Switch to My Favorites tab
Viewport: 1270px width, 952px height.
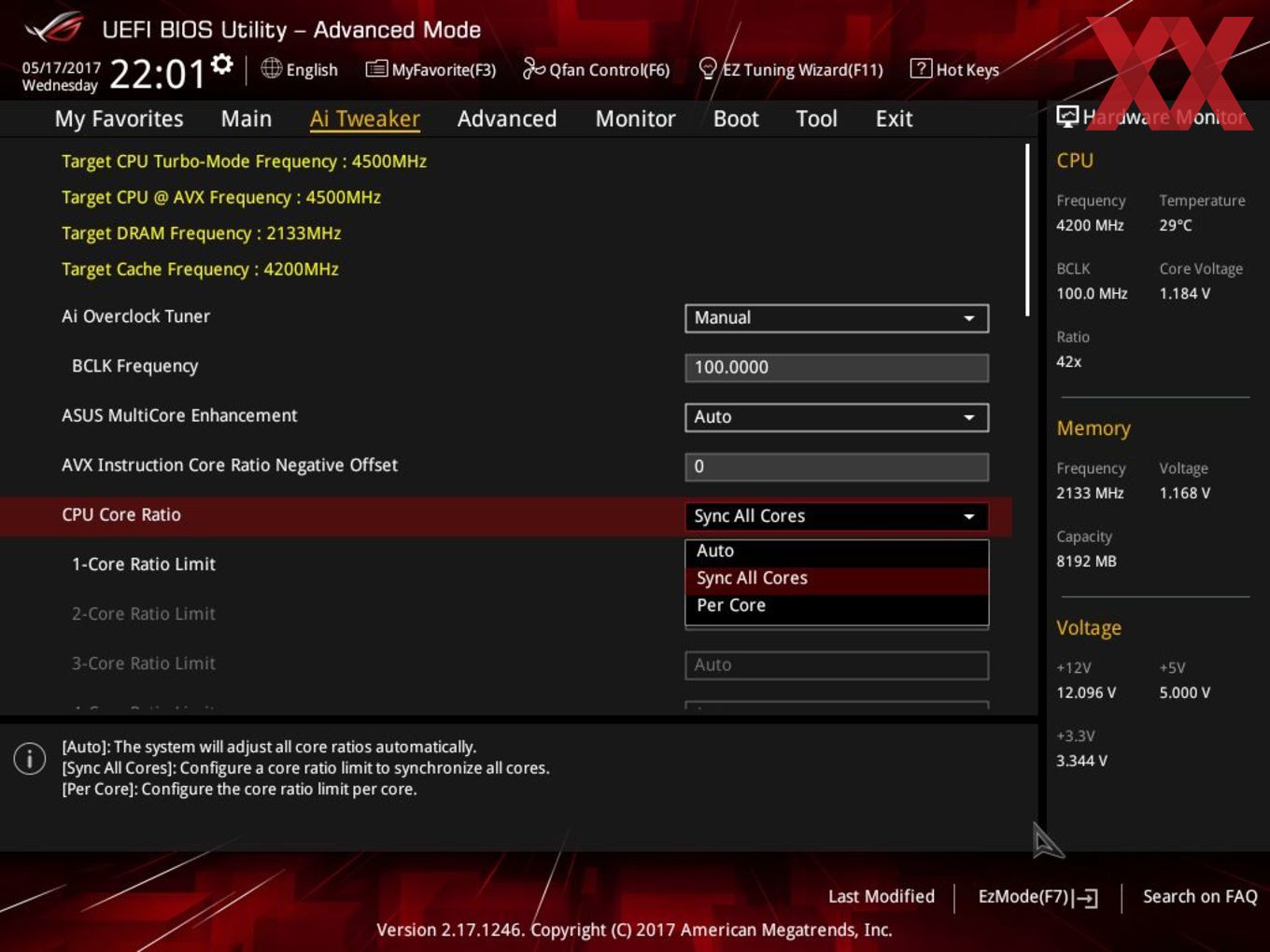point(120,119)
